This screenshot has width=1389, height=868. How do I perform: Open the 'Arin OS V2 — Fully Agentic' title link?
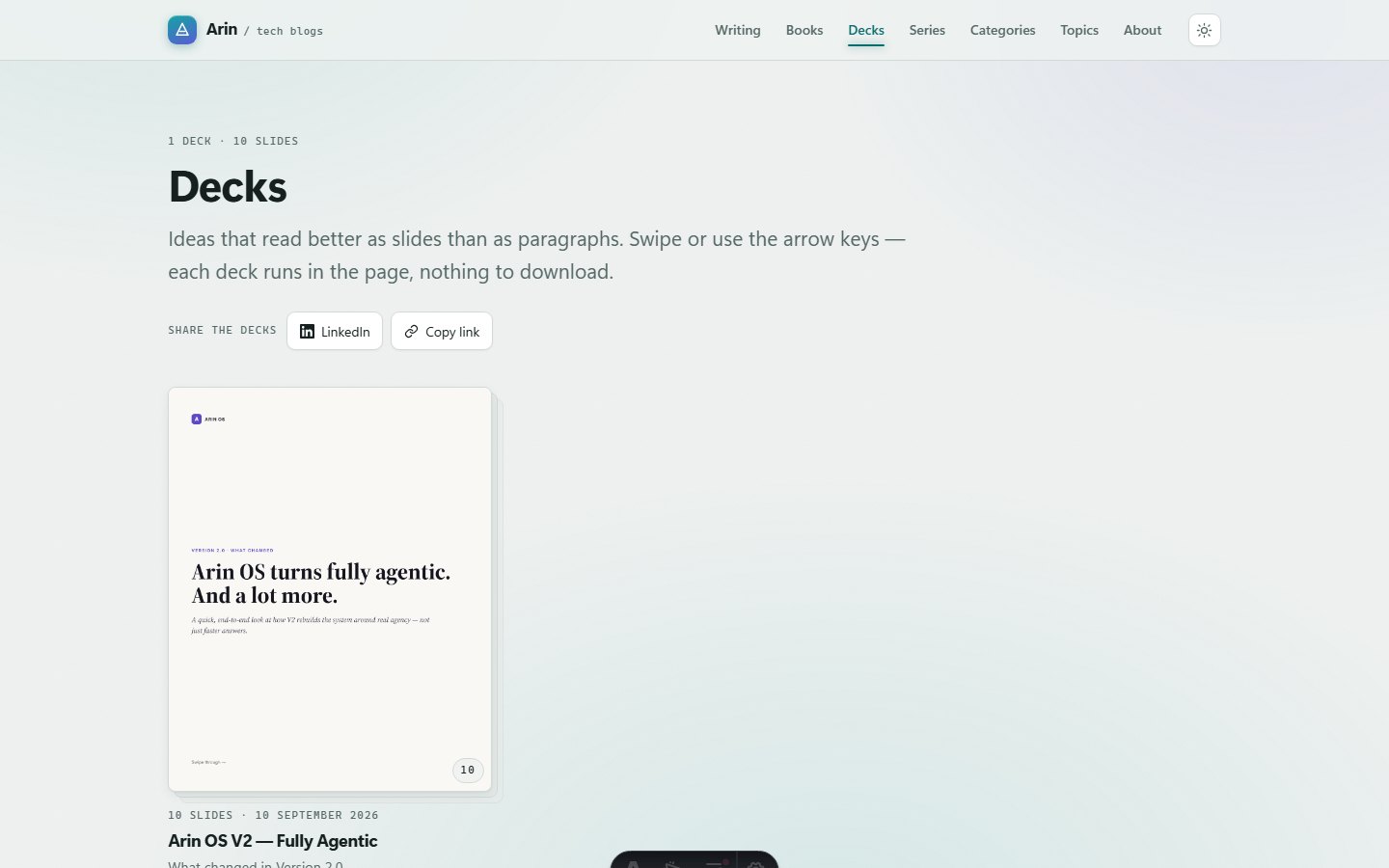[273, 841]
